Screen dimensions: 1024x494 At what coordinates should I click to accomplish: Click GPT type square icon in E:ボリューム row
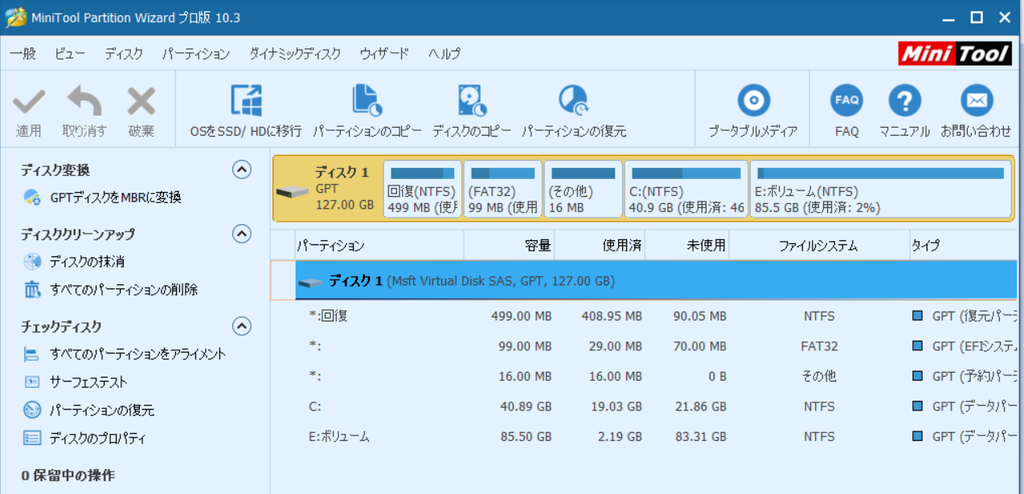point(918,436)
